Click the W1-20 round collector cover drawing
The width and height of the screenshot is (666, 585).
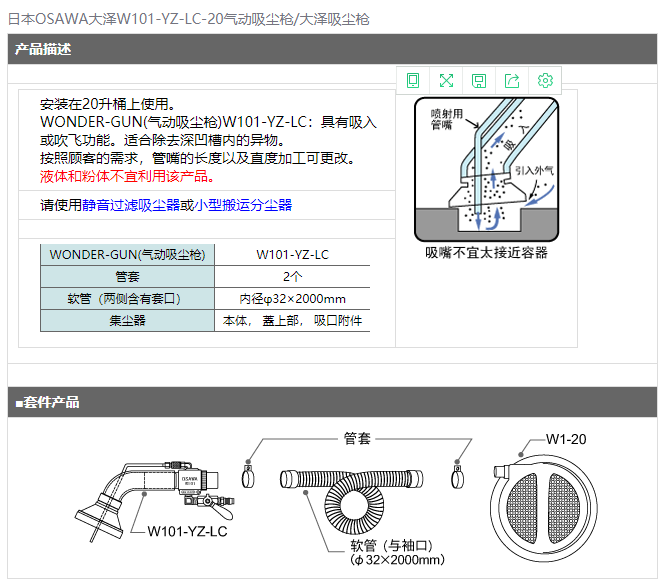coord(546,500)
